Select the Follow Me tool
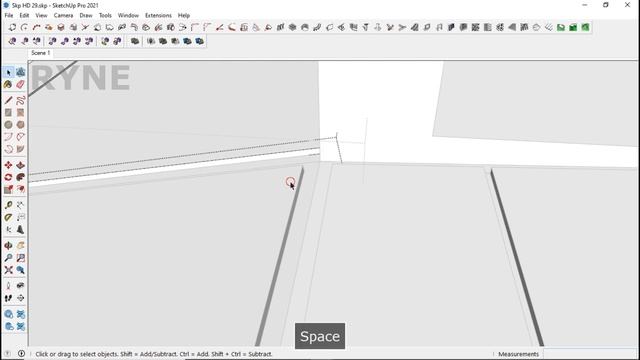 (x=20, y=178)
